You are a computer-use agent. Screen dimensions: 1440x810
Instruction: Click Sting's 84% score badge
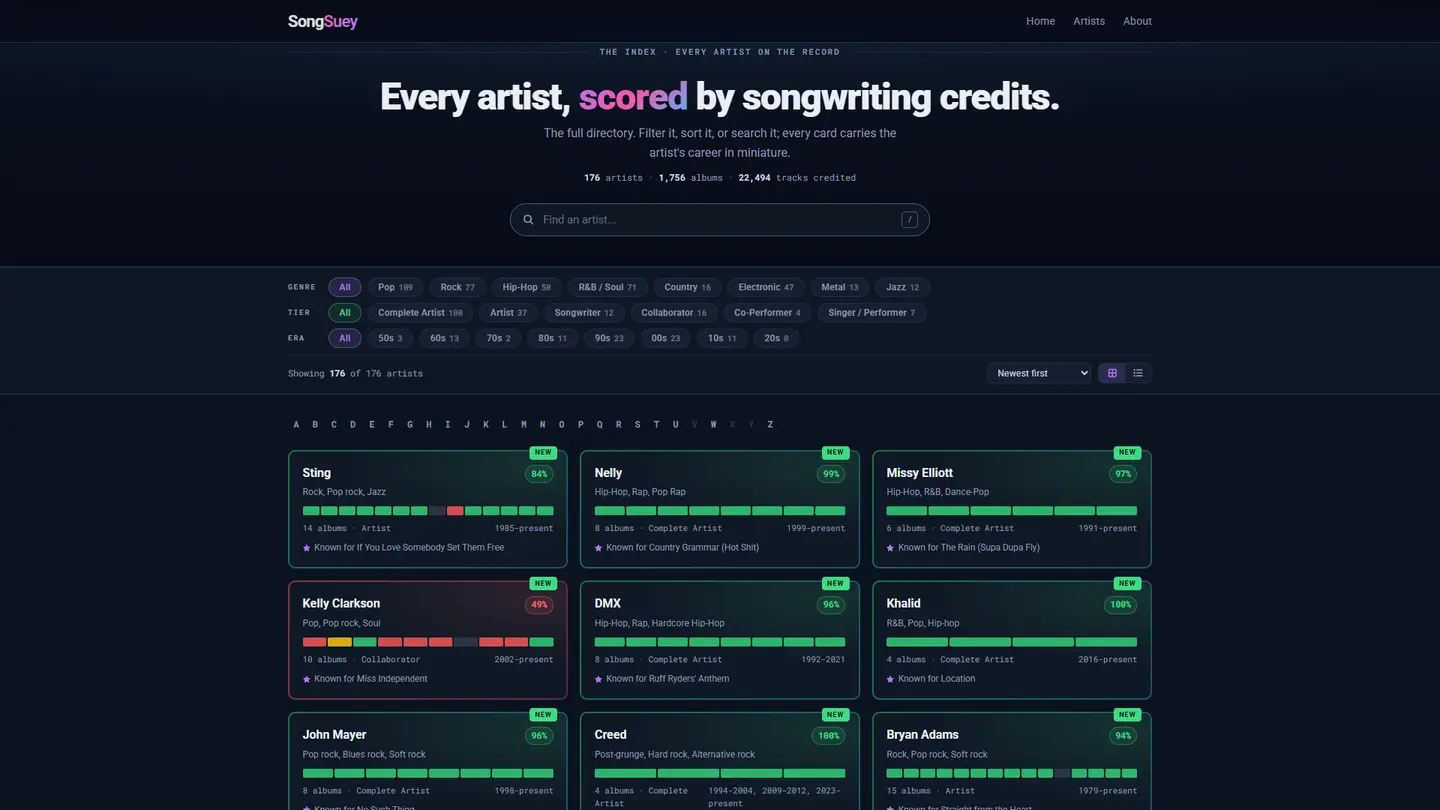pos(539,474)
